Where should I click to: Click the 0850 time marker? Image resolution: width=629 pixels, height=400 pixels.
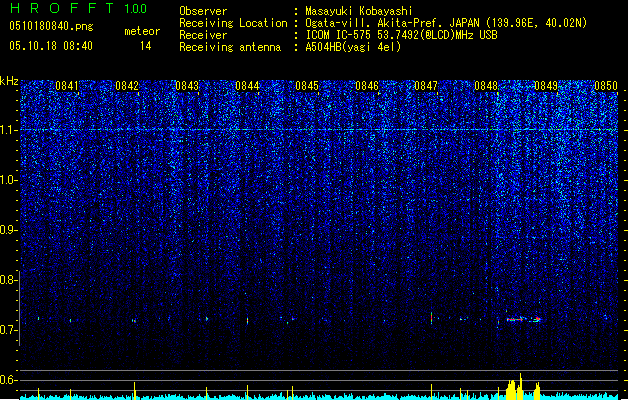(x=606, y=86)
